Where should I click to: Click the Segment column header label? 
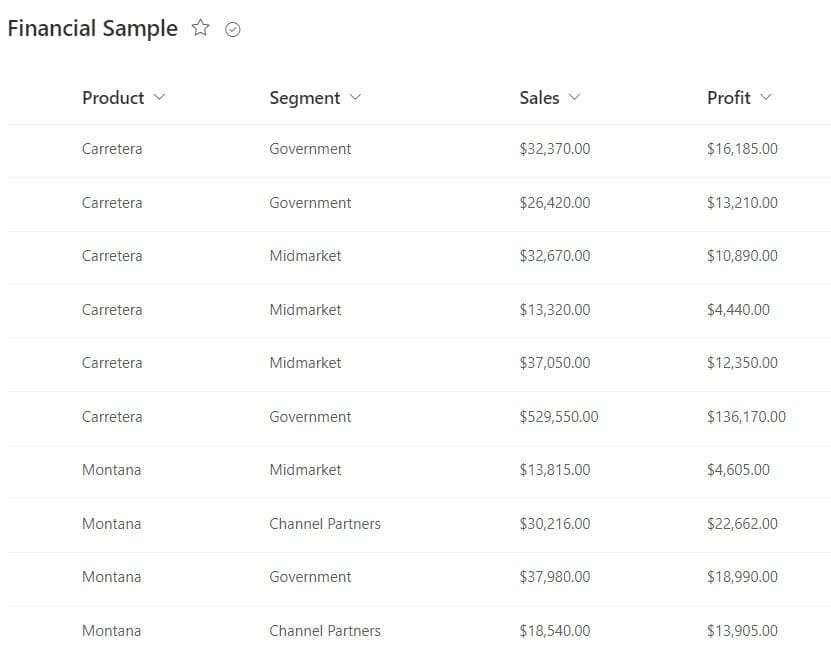coord(305,98)
